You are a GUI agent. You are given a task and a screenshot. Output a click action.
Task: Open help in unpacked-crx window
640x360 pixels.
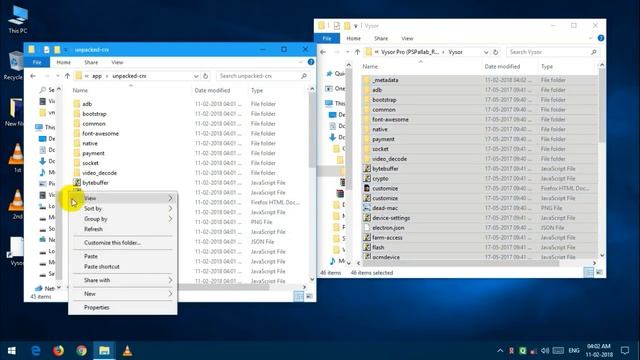coord(311,62)
